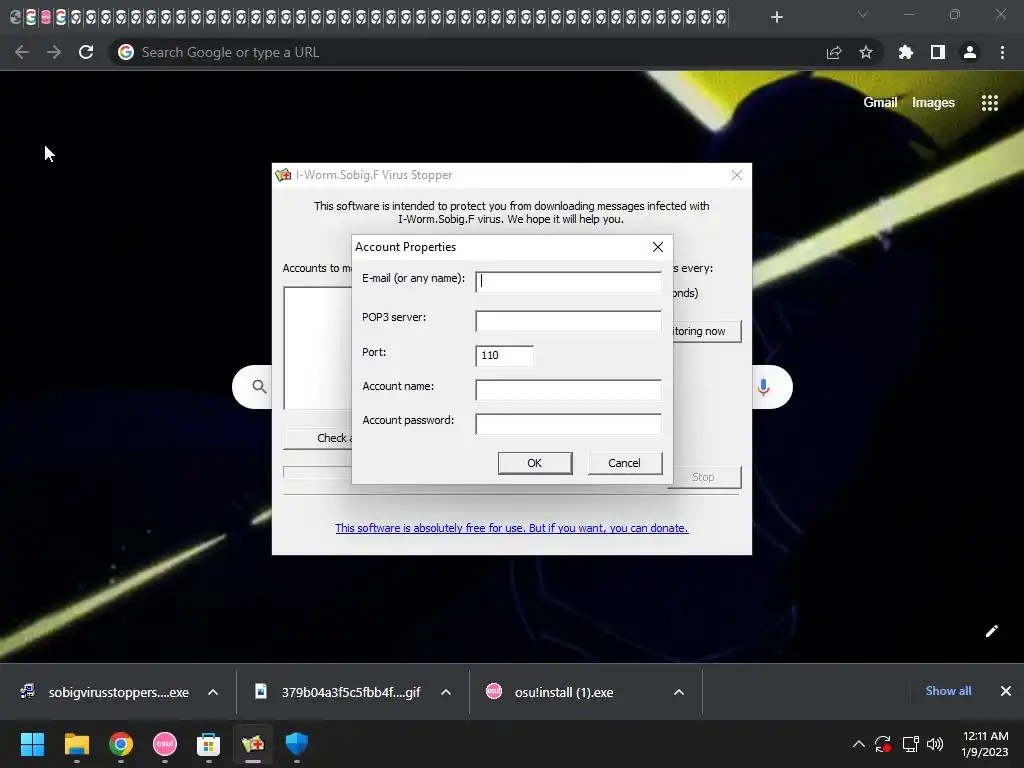
Task: Close the downloads bar
Action: tap(1006, 691)
